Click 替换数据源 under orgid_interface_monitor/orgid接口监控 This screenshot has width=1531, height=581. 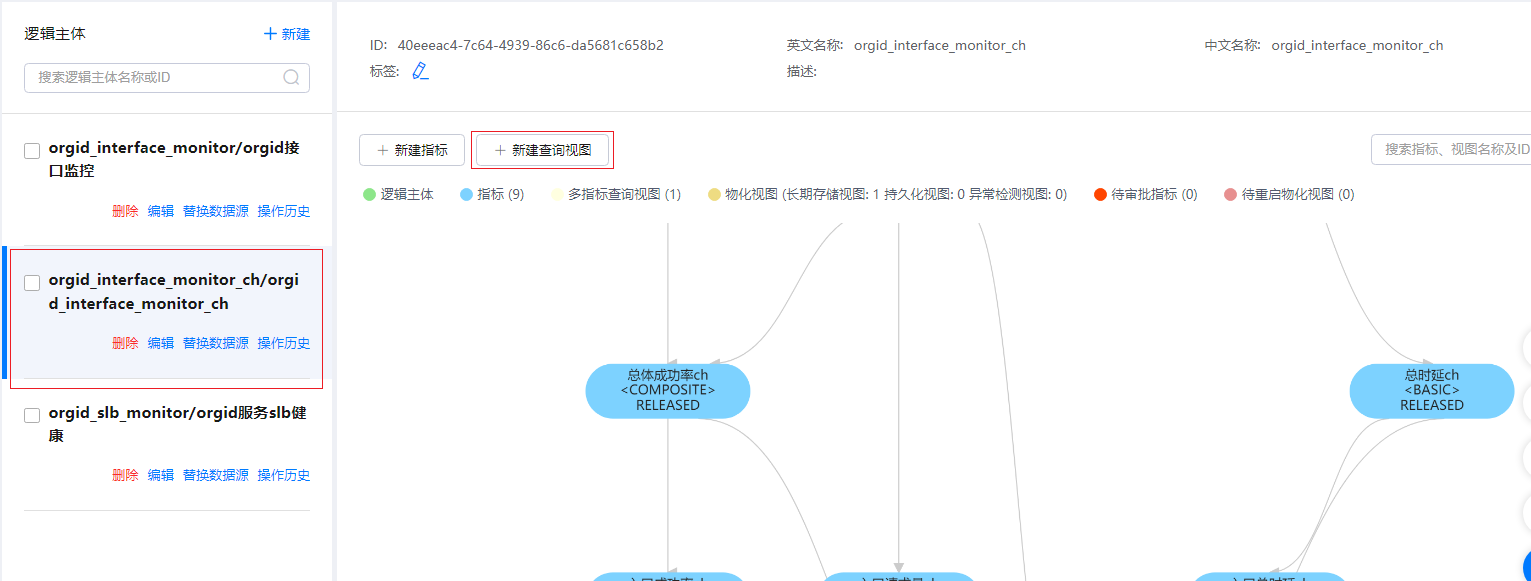point(215,211)
